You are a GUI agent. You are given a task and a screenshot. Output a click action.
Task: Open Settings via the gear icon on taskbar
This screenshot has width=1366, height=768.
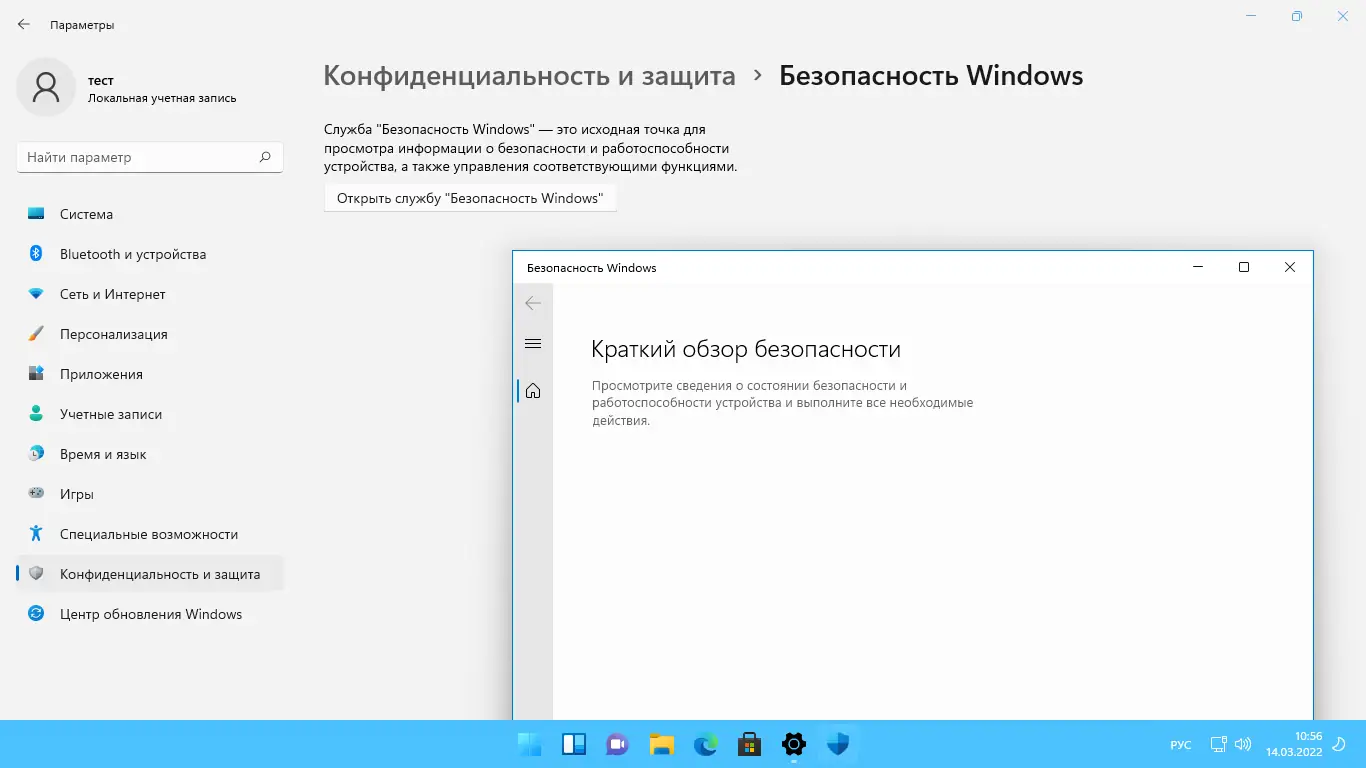pos(793,744)
